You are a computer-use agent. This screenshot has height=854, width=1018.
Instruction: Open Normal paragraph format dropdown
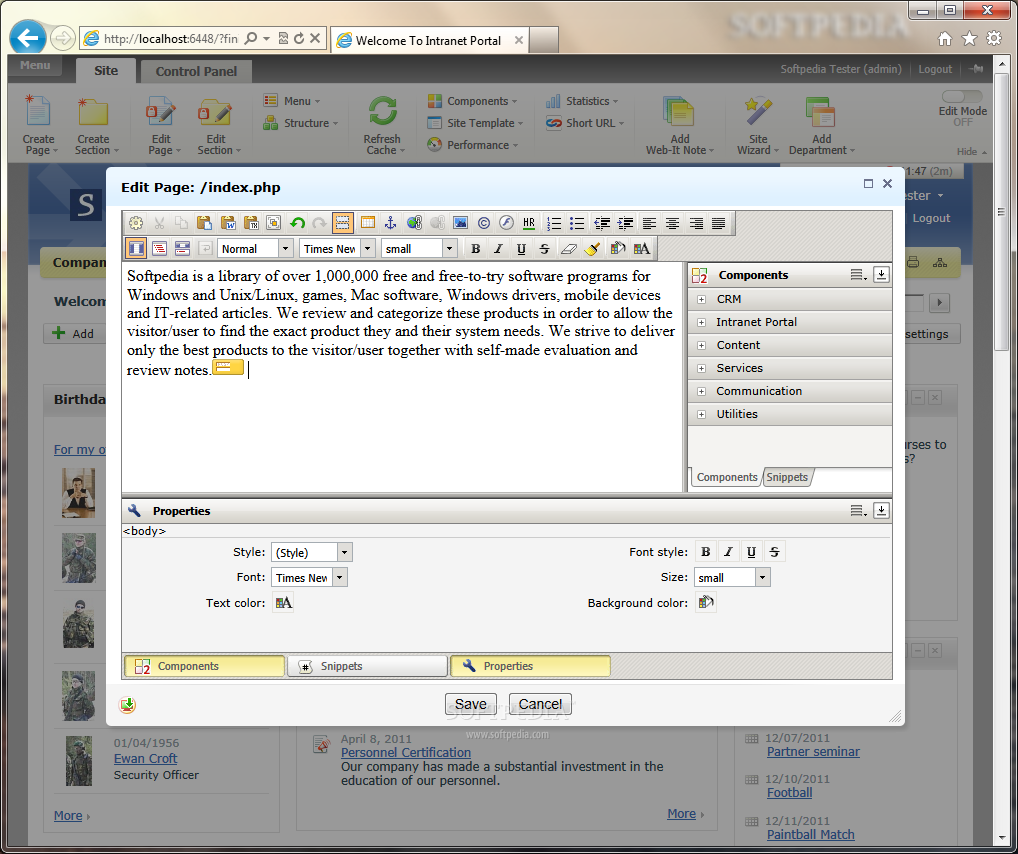click(255, 249)
